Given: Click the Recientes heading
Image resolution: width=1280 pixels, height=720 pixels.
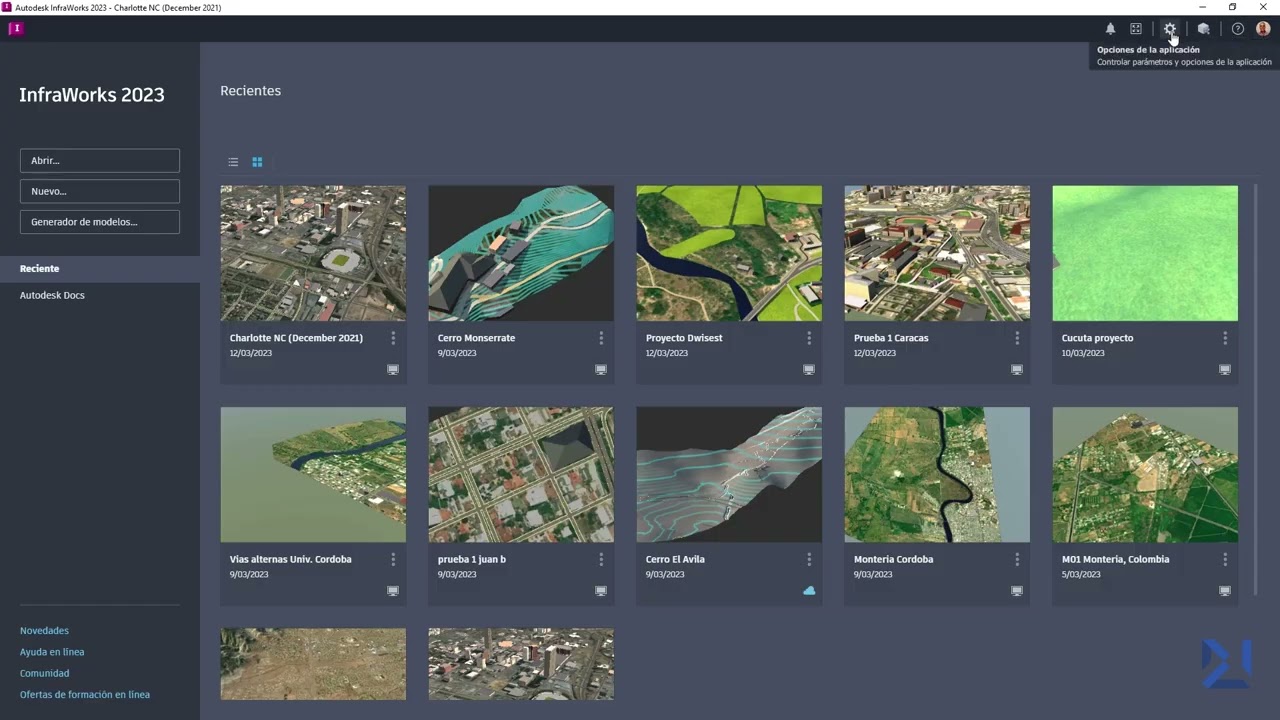Looking at the screenshot, I should (x=251, y=91).
